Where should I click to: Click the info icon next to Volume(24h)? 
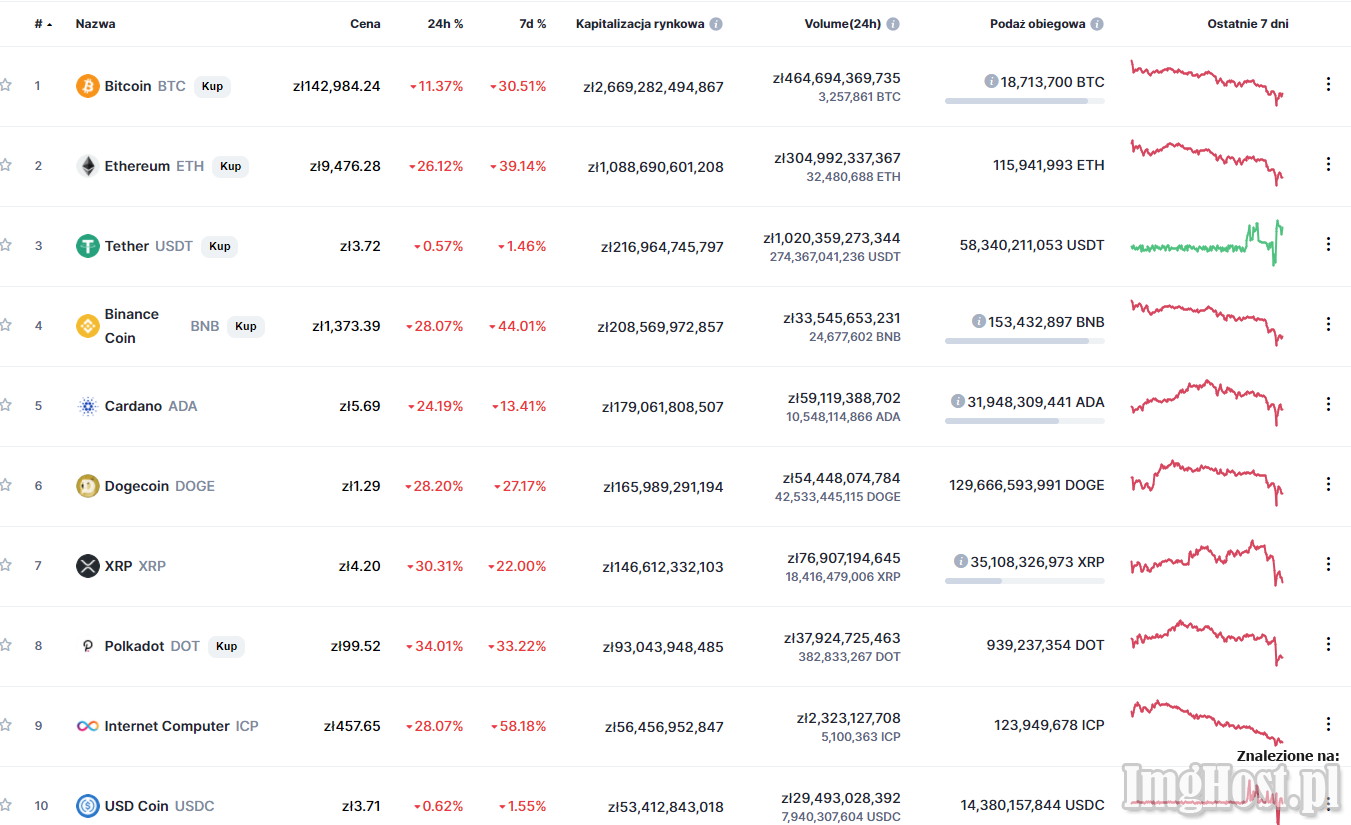[893, 24]
